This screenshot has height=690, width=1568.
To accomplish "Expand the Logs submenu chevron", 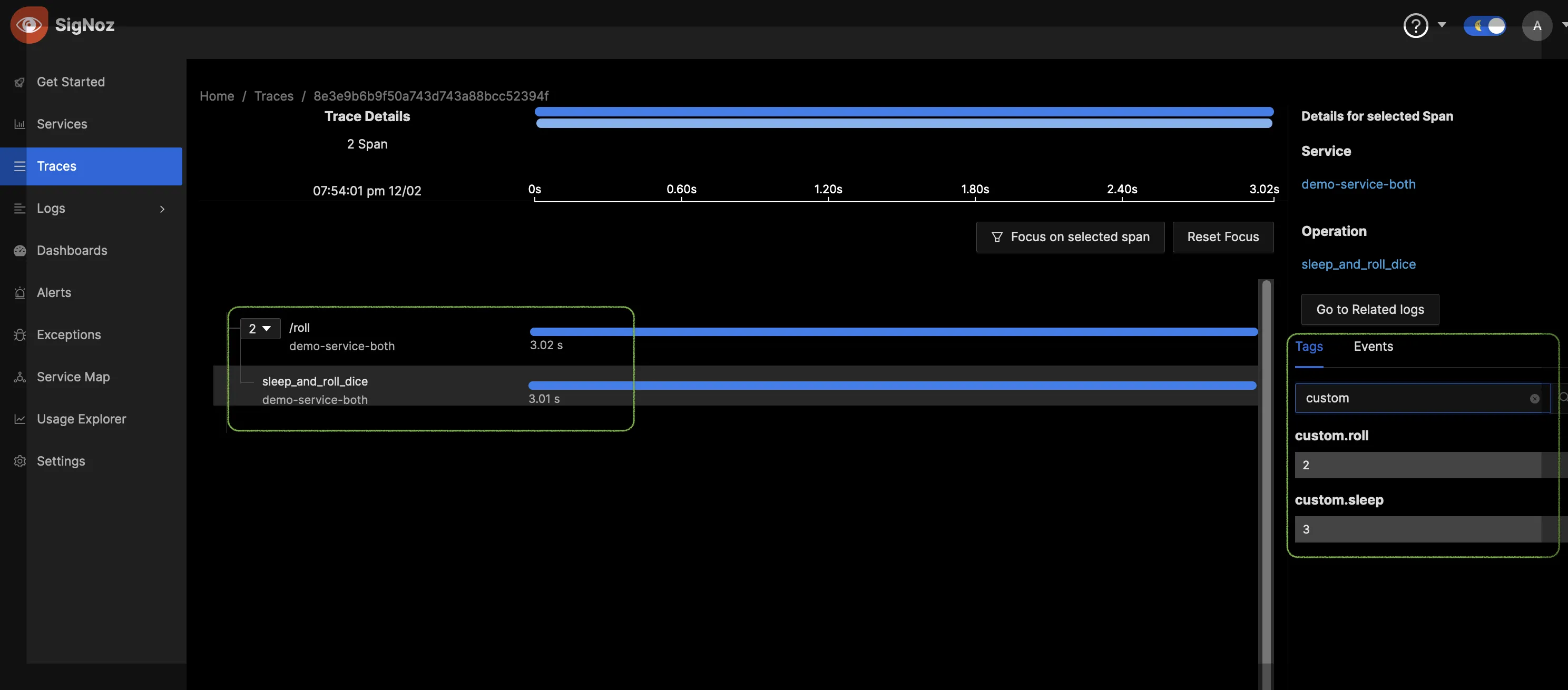I will pos(162,209).
